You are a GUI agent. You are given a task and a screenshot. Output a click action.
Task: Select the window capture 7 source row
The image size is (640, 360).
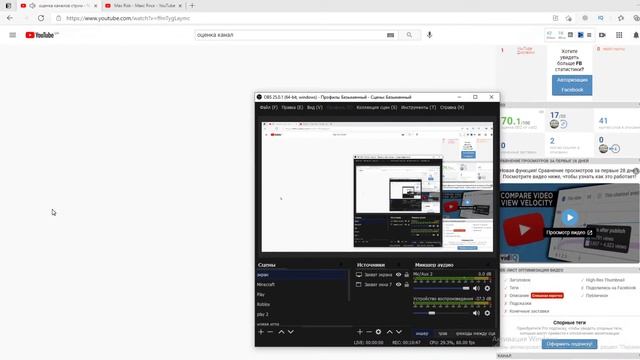[382, 284]
